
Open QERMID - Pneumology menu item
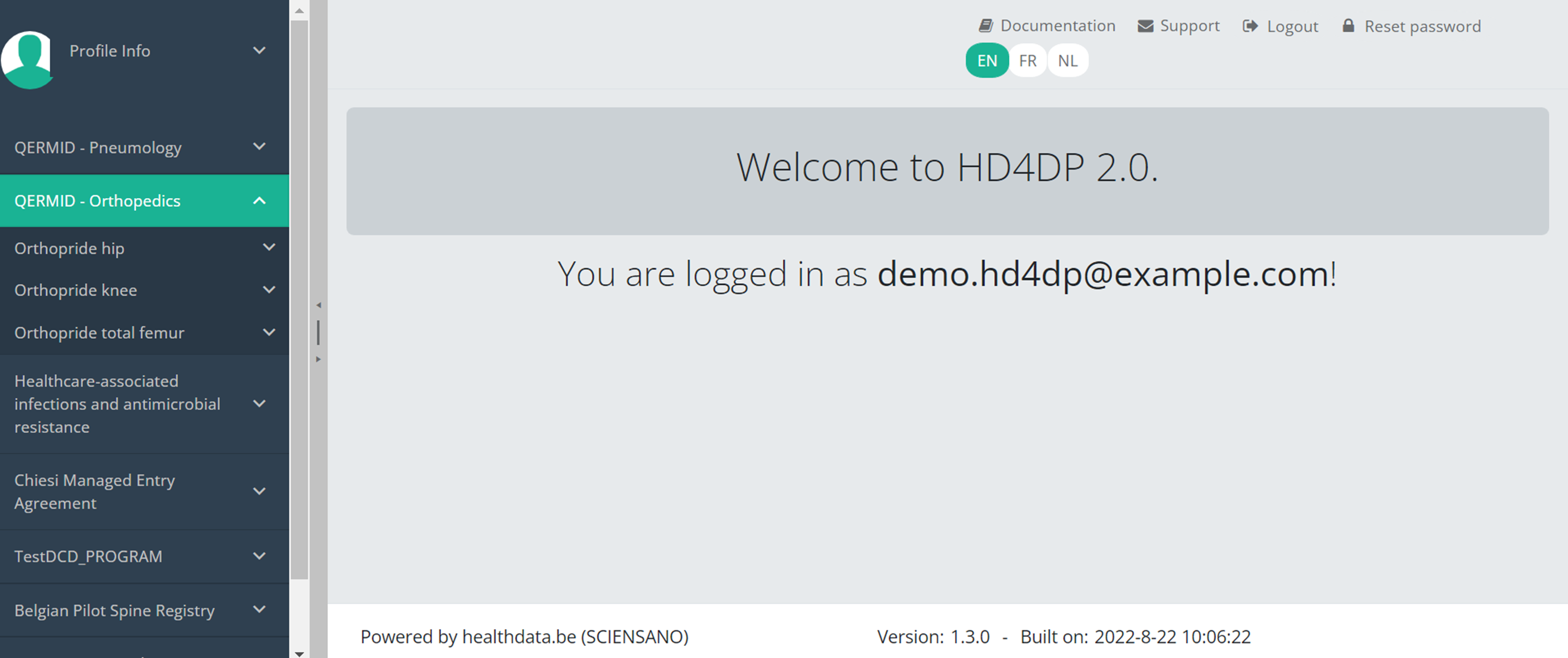[x=98, y=147]
